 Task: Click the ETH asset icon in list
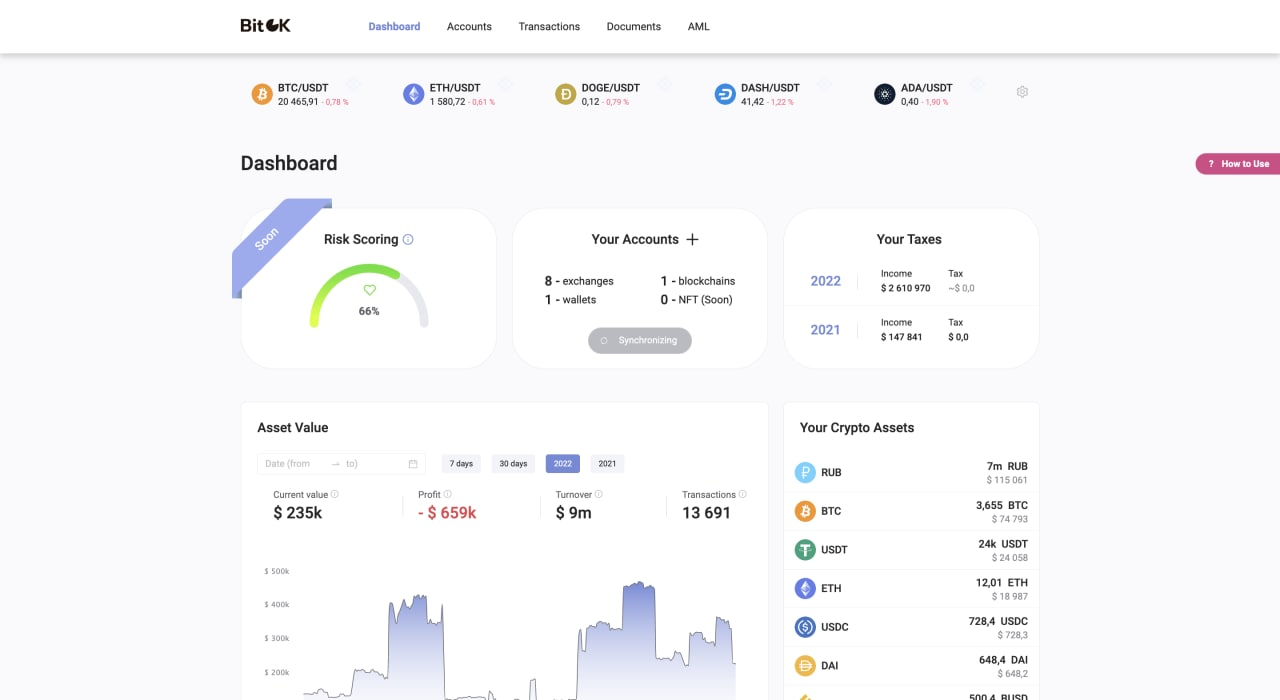point(805,589)
